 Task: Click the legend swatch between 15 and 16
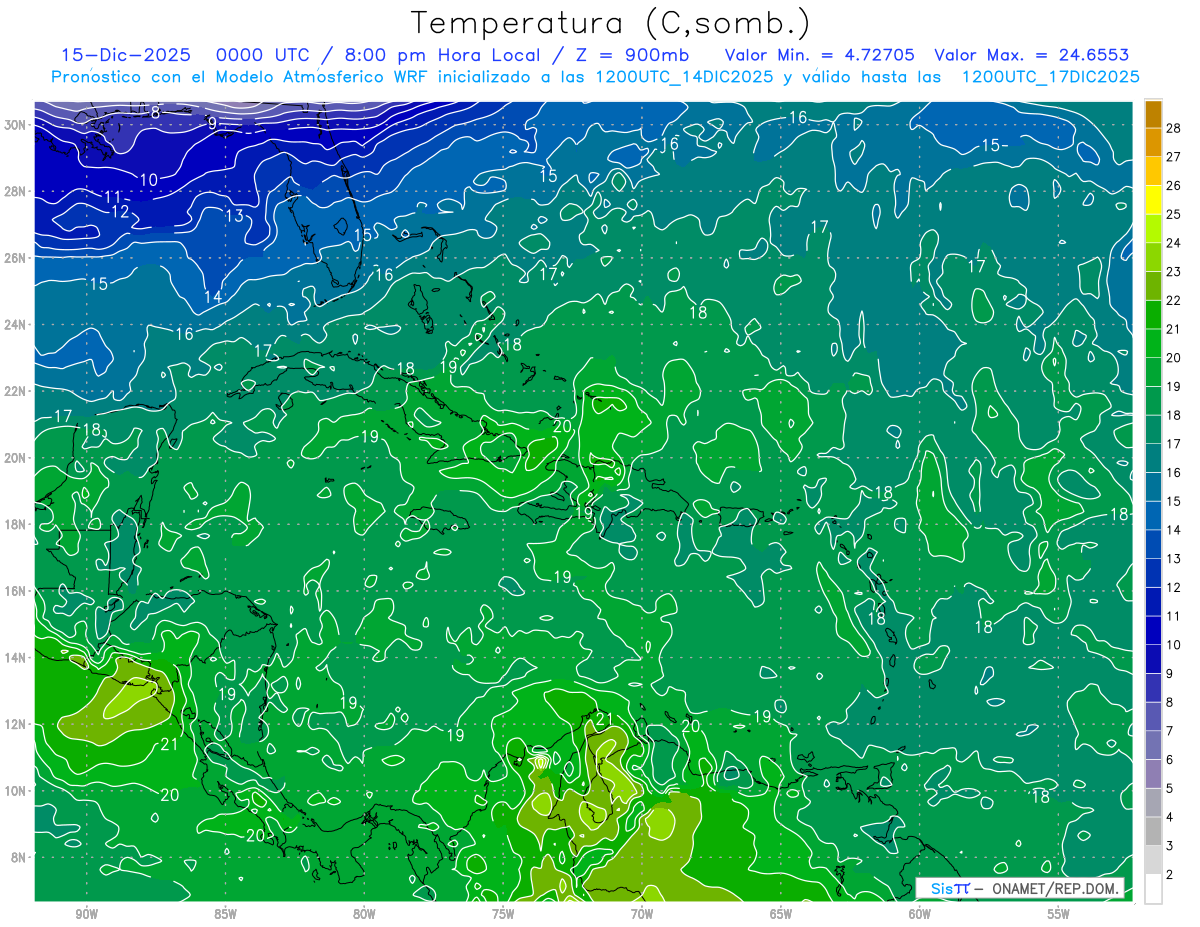(1153, 487)
